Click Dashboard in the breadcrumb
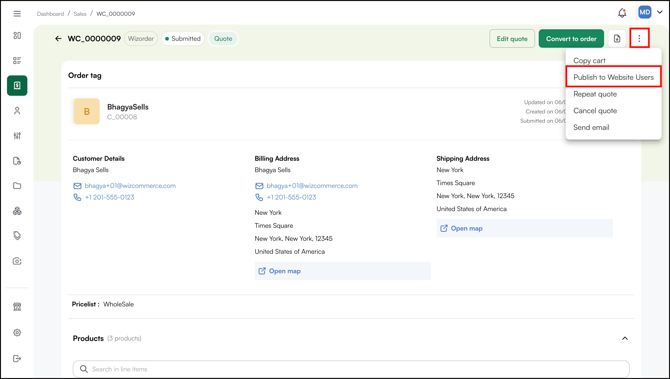The image size is (670, 379). tap(50, 14)
